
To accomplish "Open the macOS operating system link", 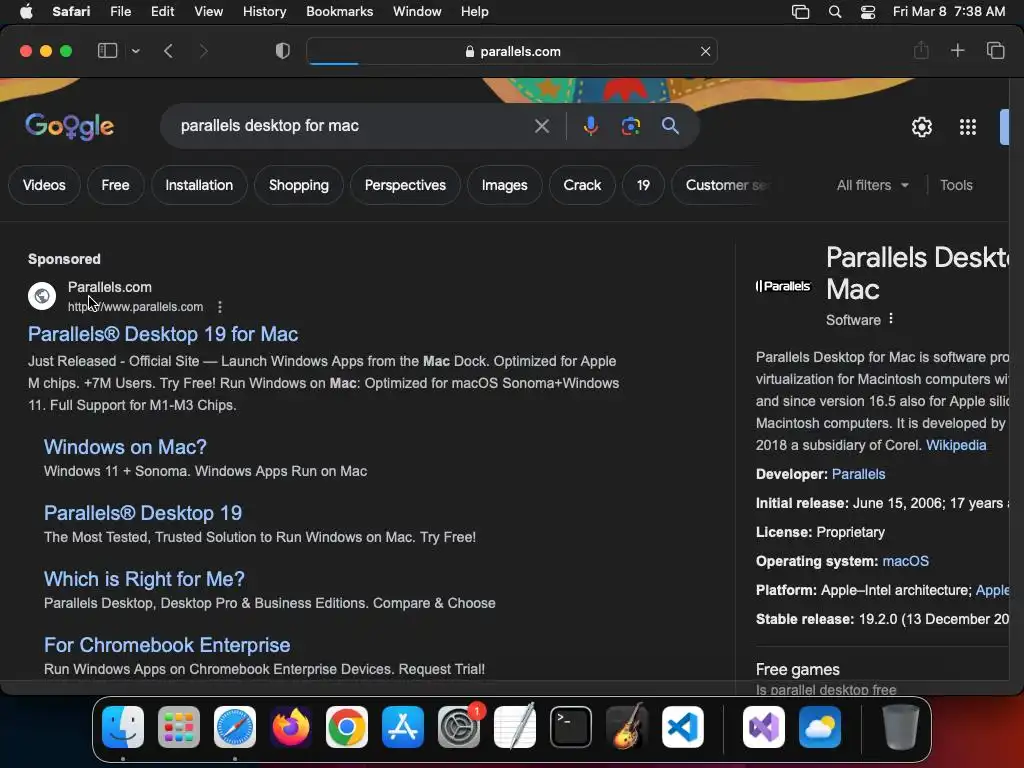I will 905,561.
